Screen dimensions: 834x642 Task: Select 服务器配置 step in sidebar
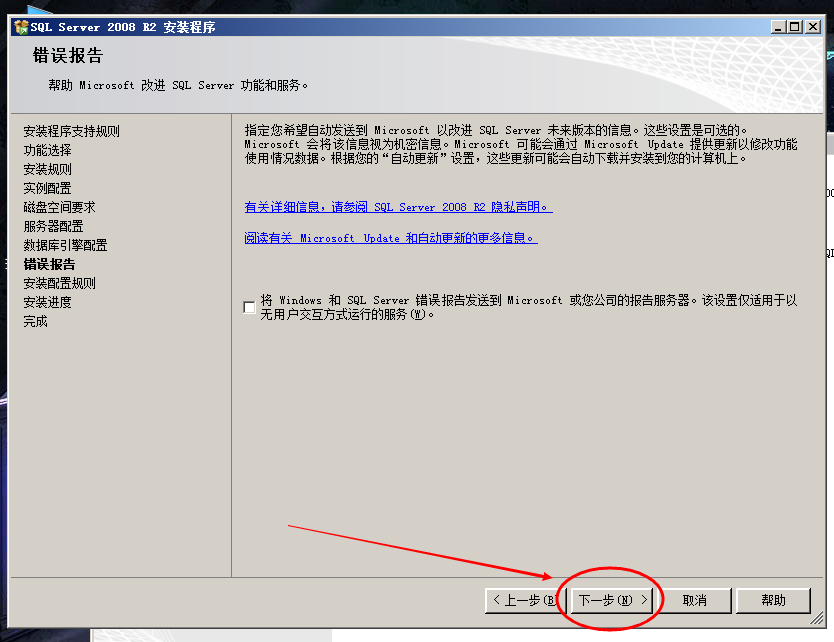53,226
